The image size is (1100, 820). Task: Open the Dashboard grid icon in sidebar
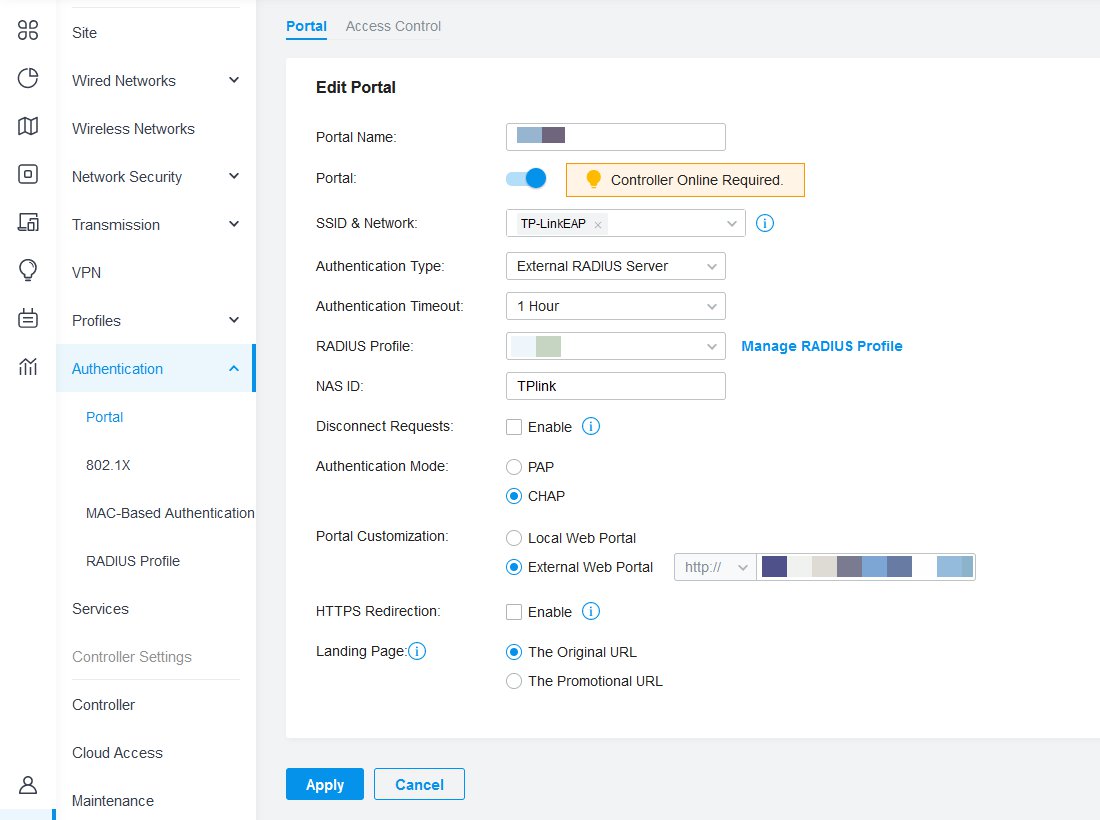28,30
